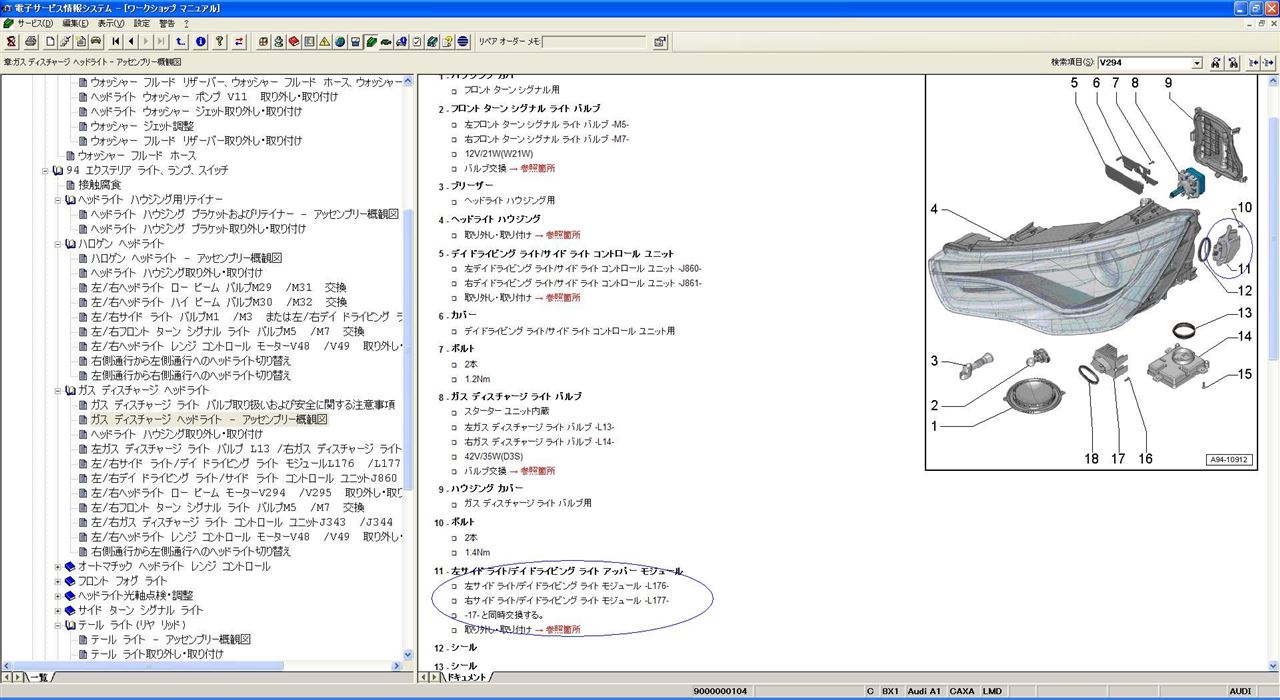Collapse the 94 エクステリア ライト、ランプ、スイッチ node

coord(45,171)
